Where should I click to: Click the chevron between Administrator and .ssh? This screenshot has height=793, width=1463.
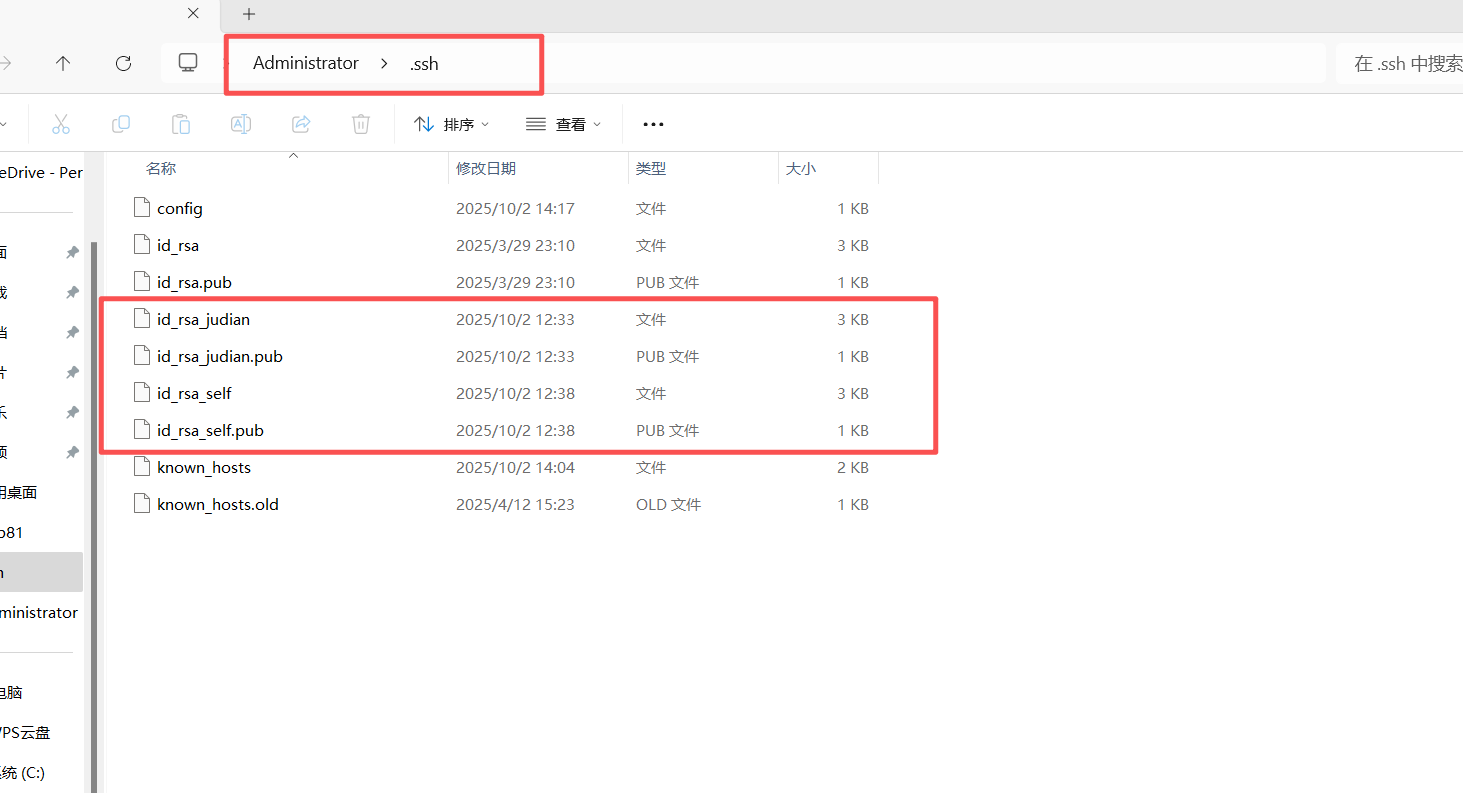(x=384, y=63)
